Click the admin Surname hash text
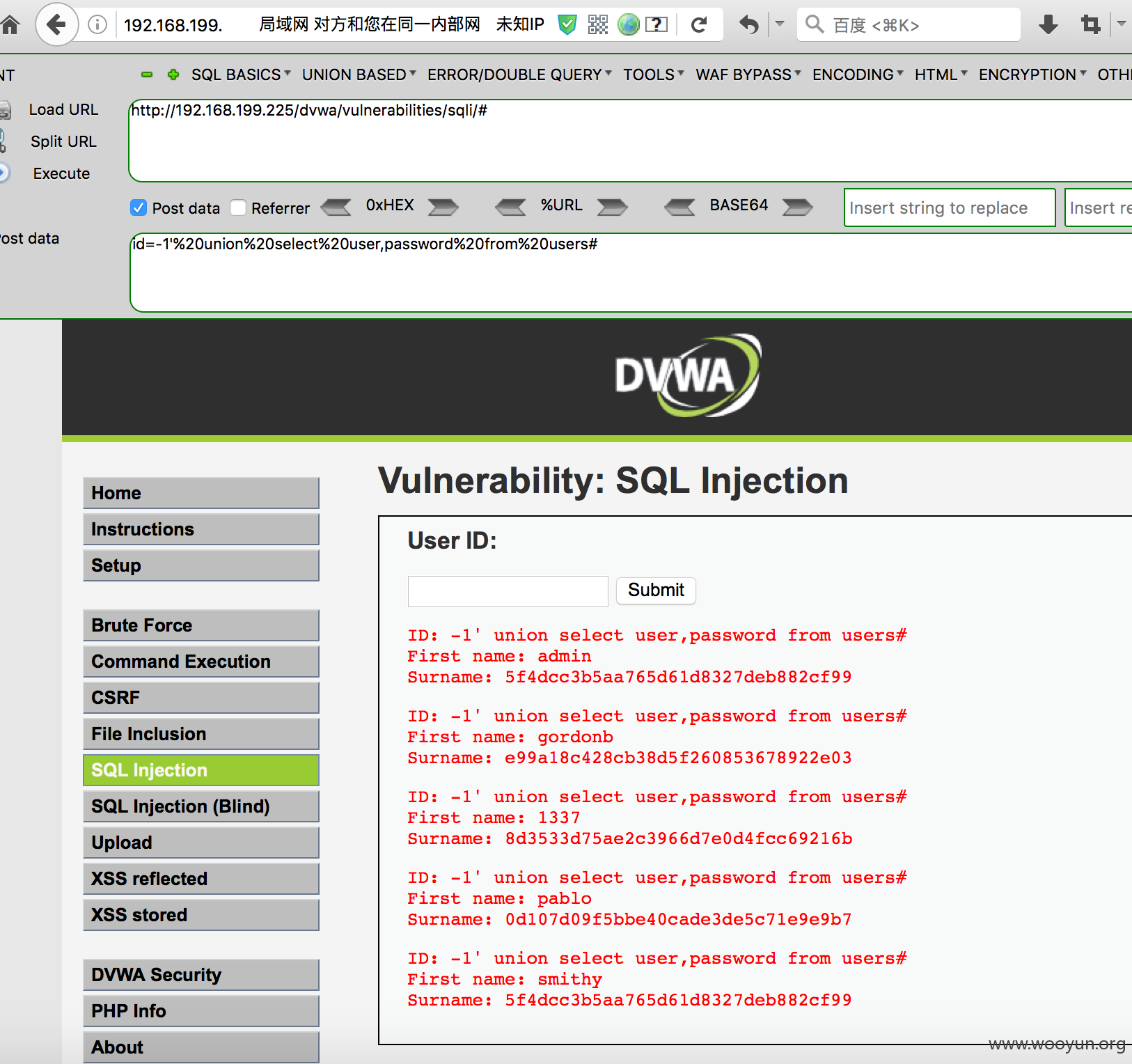The height and width of the screenshot is (1064, 1132). [678, 677]
